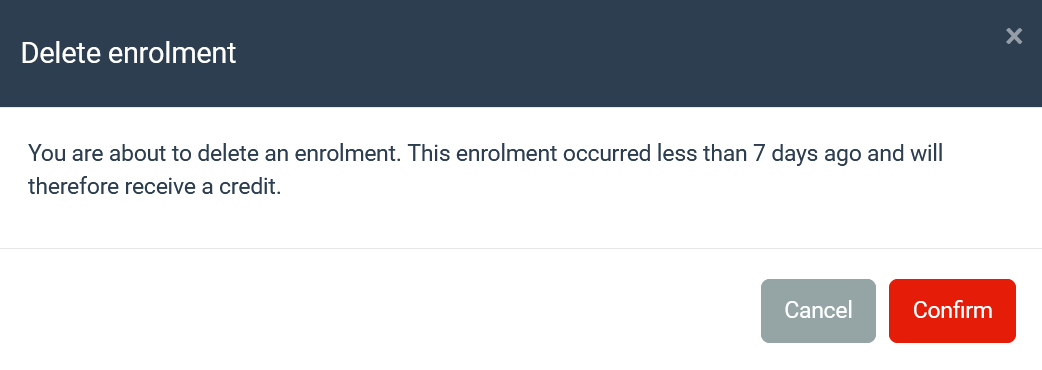Click the word 'enrolment' in the title
The image size is (1042, 370).
(x=172, y=53)
